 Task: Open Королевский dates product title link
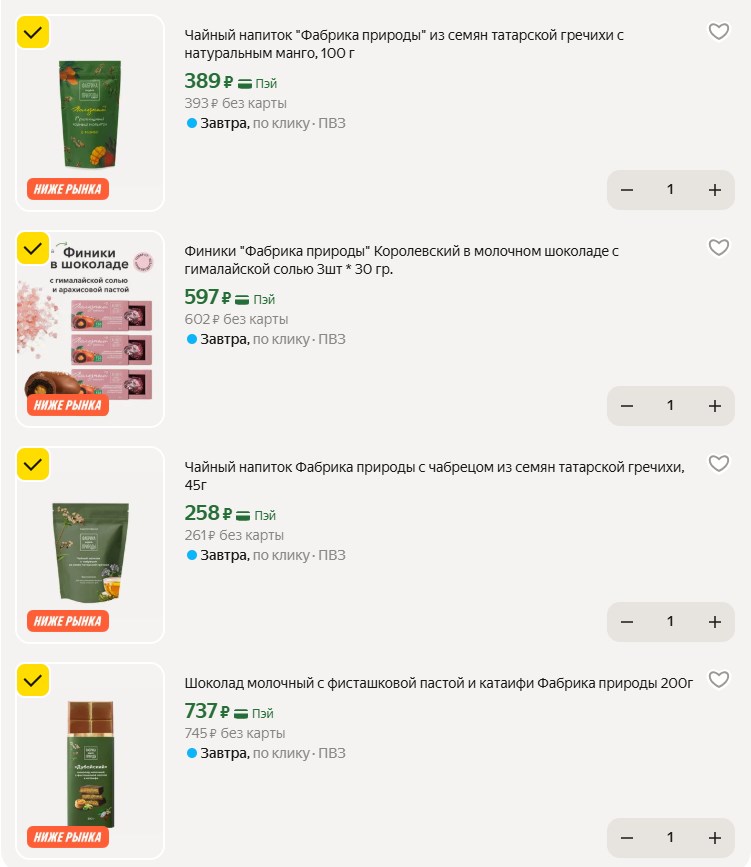[x=401, y=260]
